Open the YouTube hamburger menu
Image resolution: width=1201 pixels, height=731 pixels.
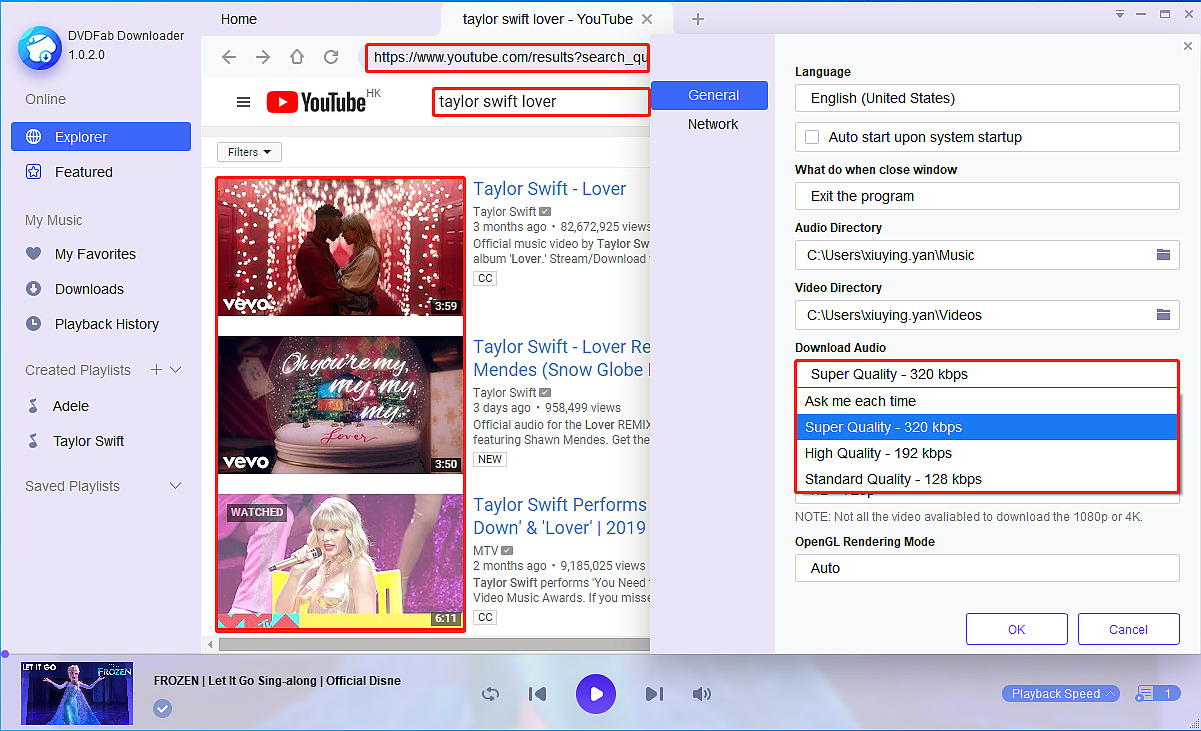coord(243,102)
